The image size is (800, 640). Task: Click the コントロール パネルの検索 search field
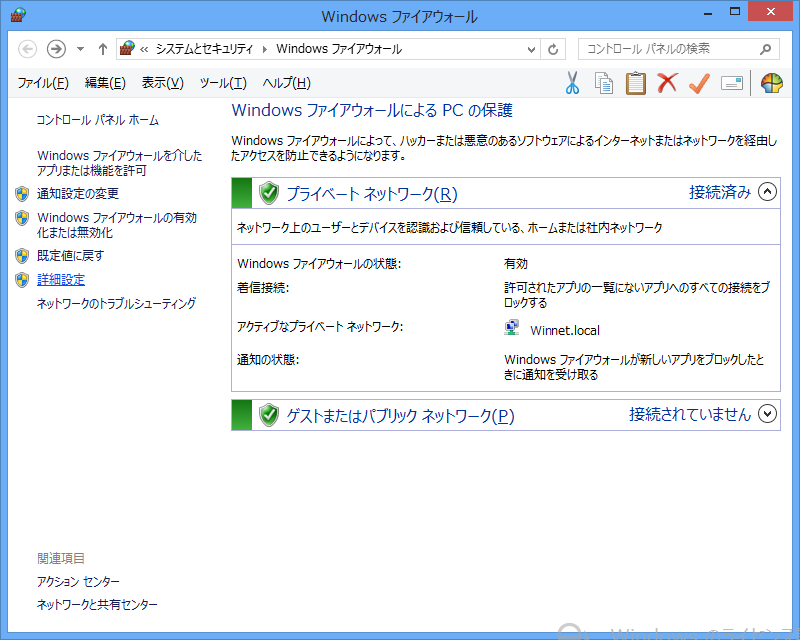click(x=670, y=49)
